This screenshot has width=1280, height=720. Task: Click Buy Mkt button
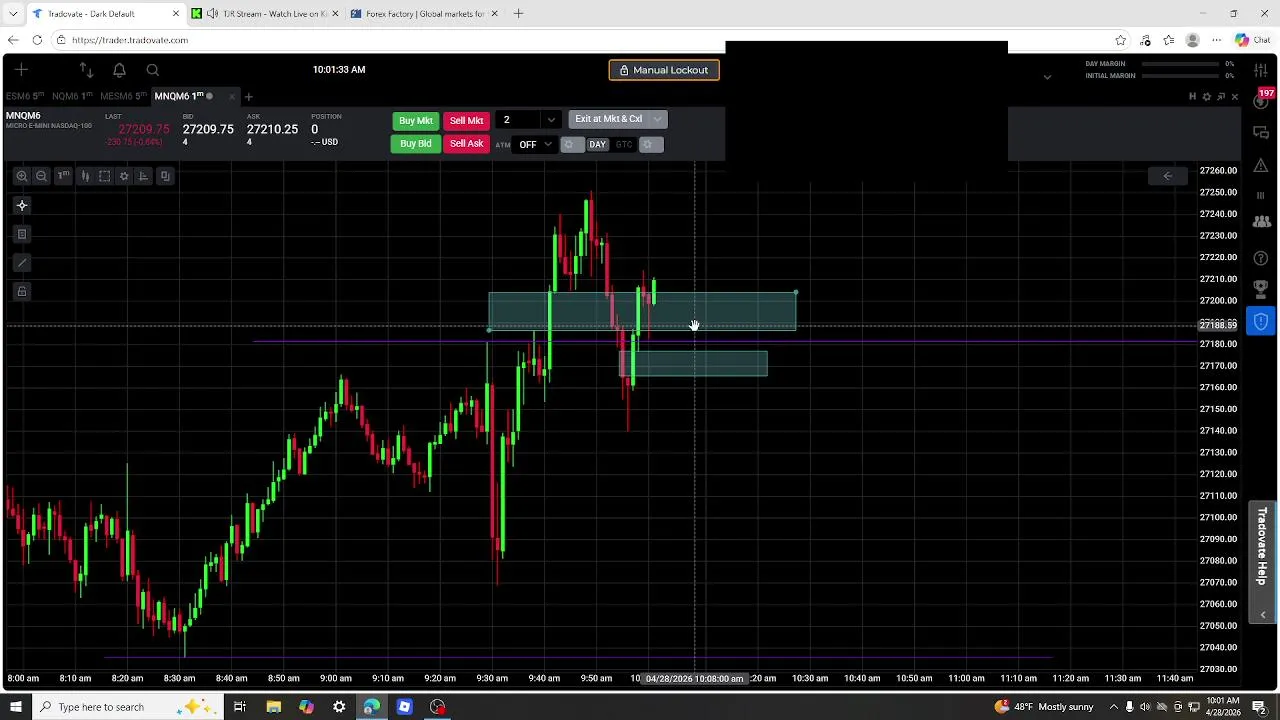416,121
